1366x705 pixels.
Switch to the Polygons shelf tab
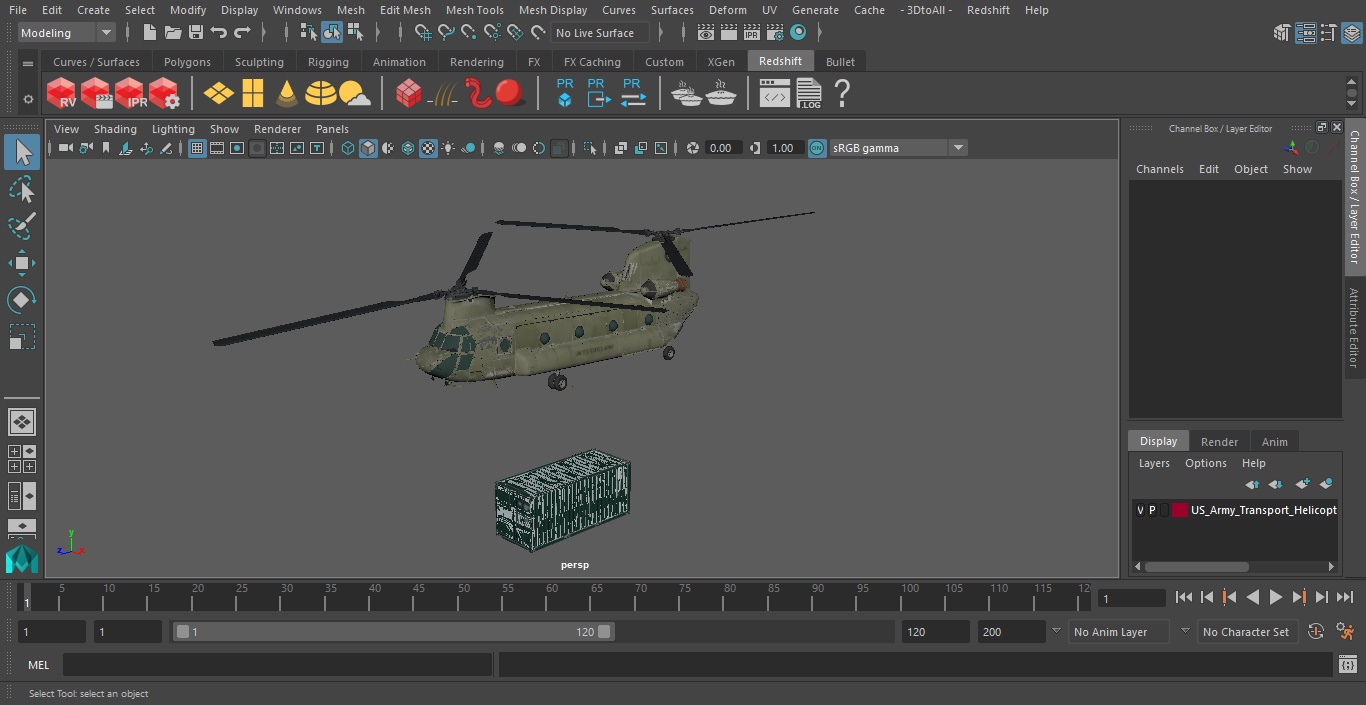tap(187, 62)
